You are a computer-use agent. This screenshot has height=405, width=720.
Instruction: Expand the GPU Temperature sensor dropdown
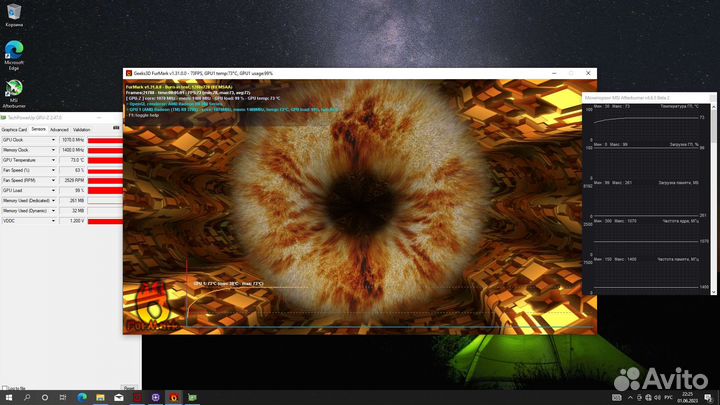coord(56,160)
